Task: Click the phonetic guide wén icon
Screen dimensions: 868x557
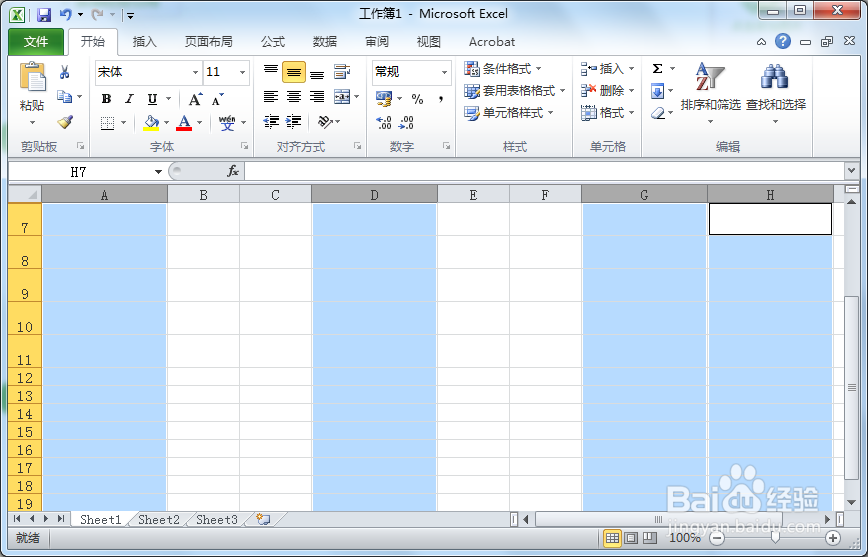Action: point(226,122)
